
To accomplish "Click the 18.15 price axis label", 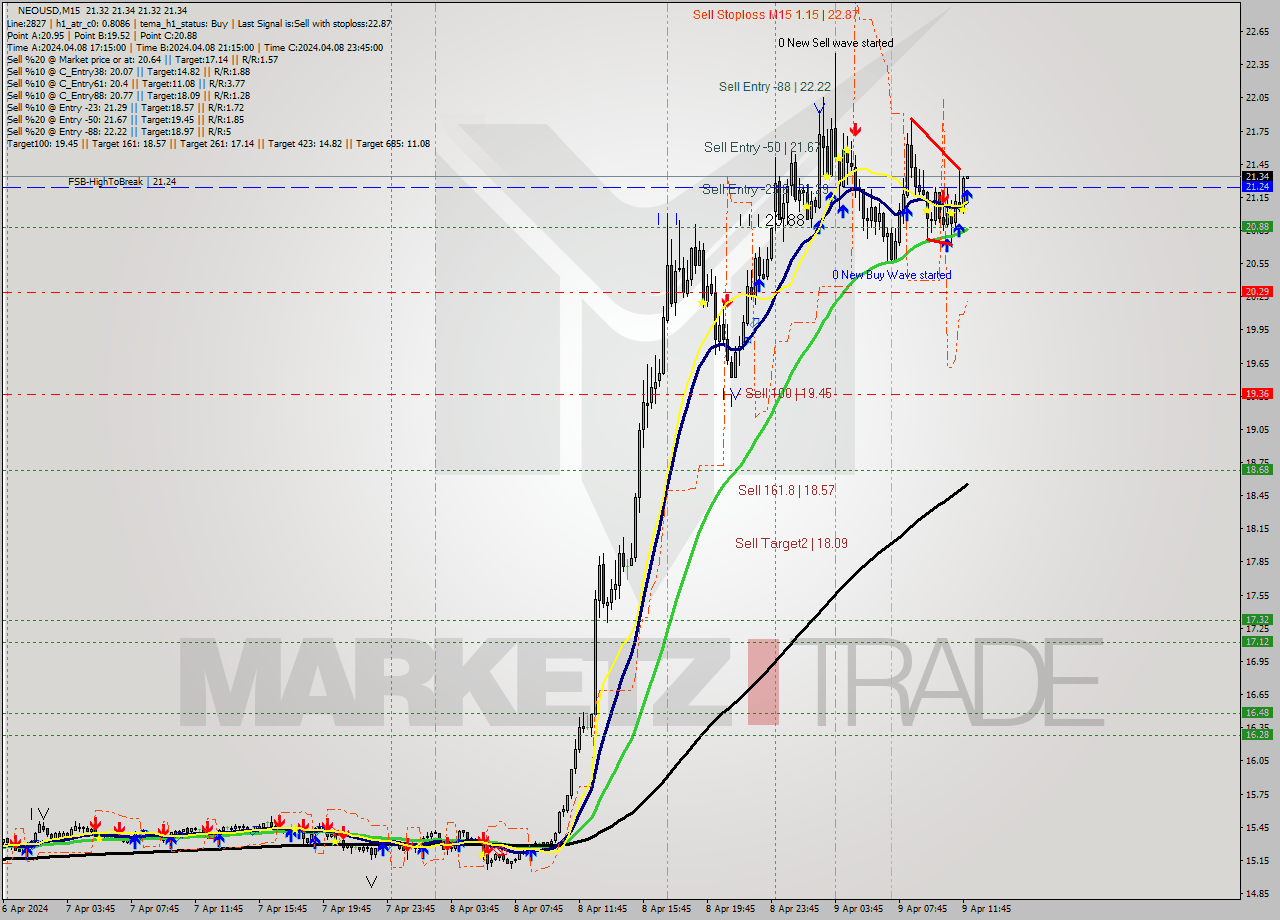I will point(1258,528).
